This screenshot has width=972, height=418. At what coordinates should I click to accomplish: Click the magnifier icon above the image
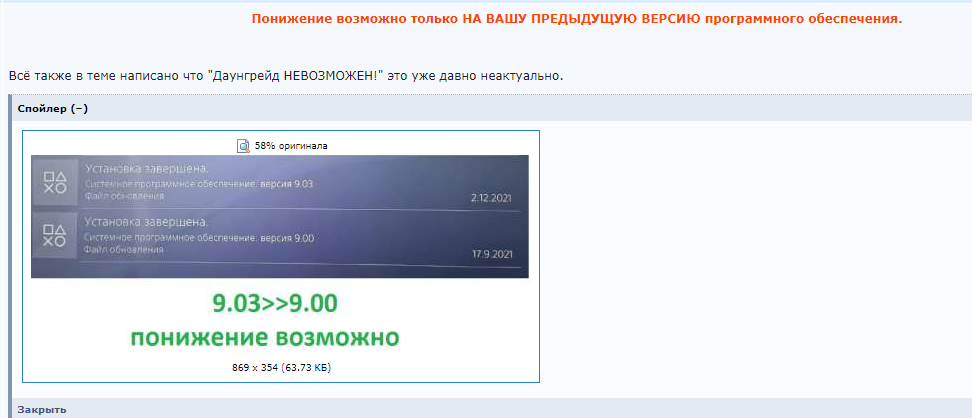(x=244, y=146)
